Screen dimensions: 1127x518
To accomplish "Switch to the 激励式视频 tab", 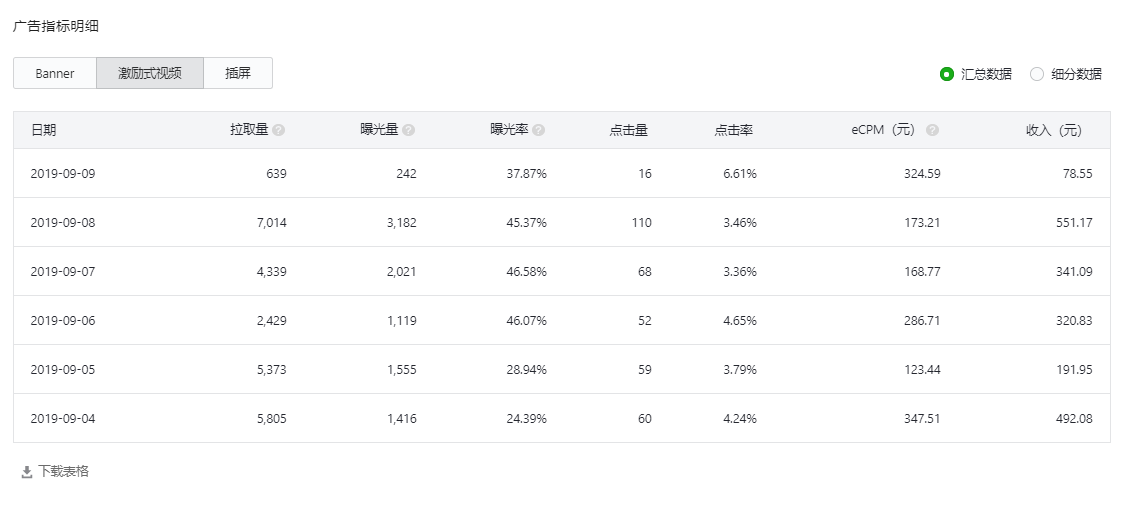I will point(150,73).
